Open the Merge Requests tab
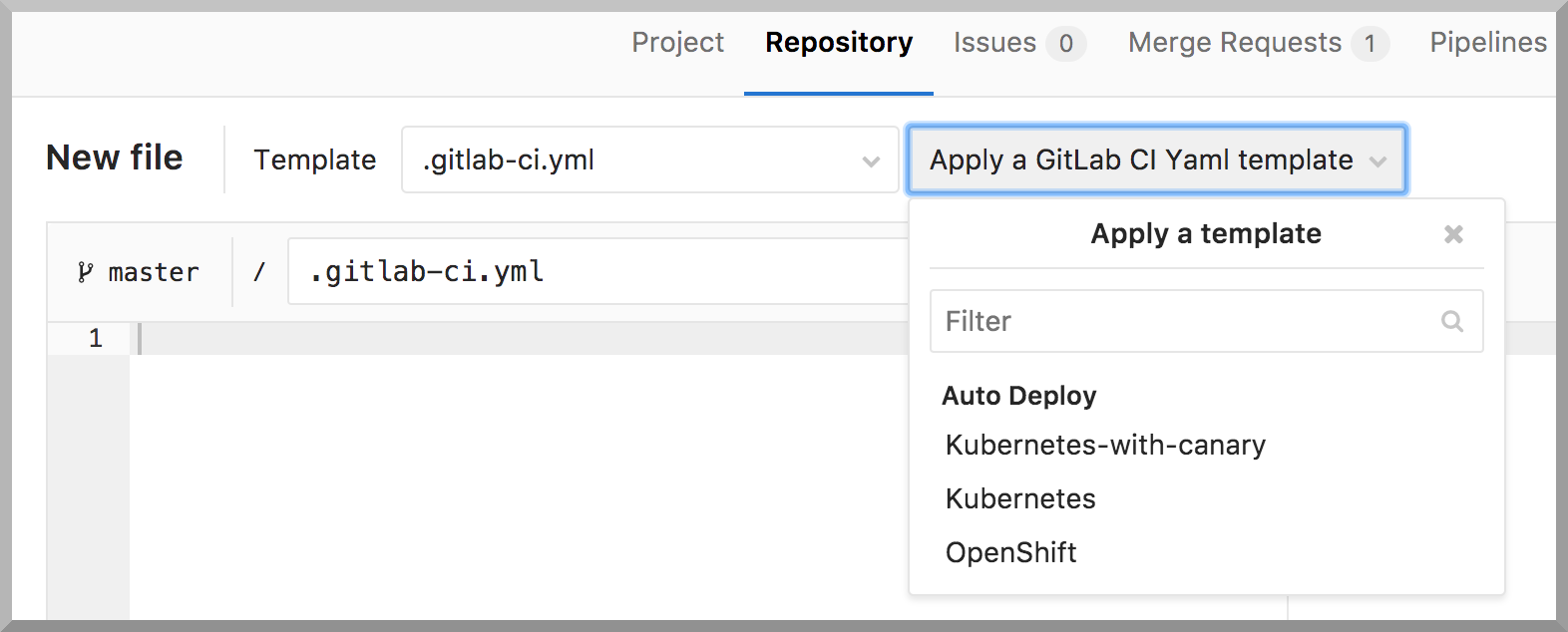The image size is (1568, 632). [x=1234, y=43]
